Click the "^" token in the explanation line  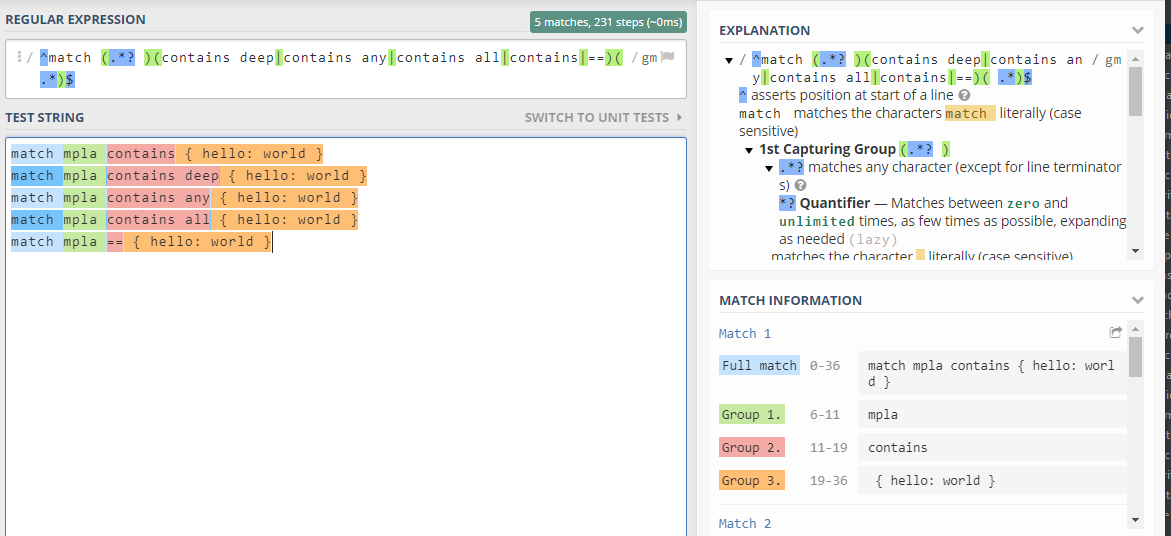742,96
